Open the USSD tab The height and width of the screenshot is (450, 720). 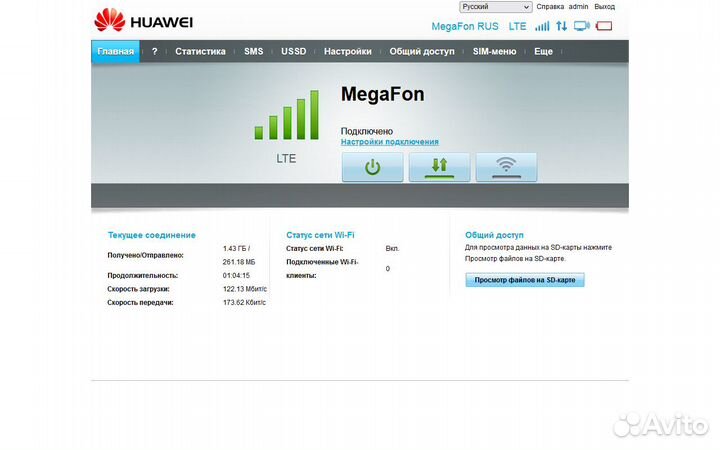coord(293,51)
